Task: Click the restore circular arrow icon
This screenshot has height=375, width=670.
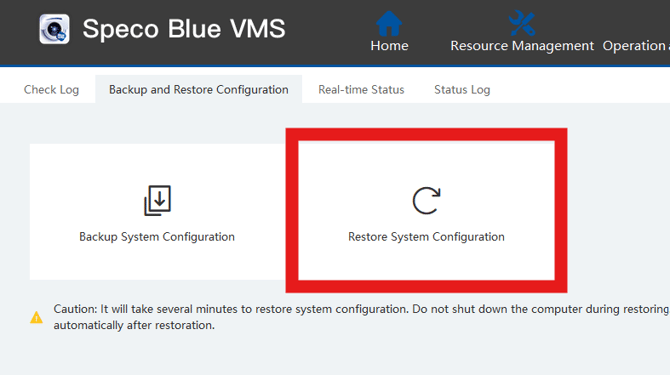Action: click(426, 200)
